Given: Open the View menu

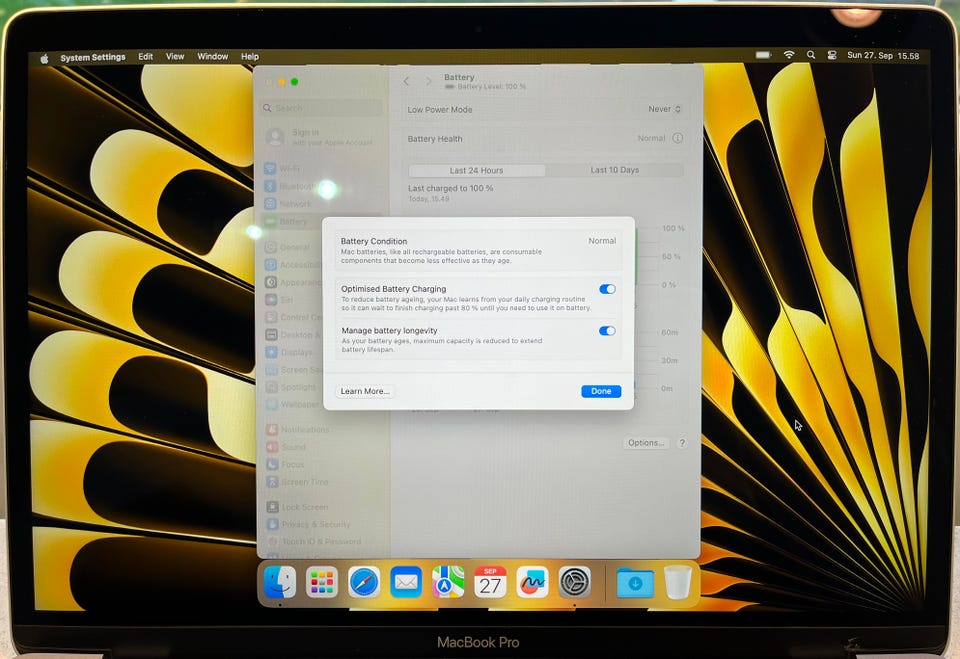Looking at the screenshot, I should coord(175,56).
